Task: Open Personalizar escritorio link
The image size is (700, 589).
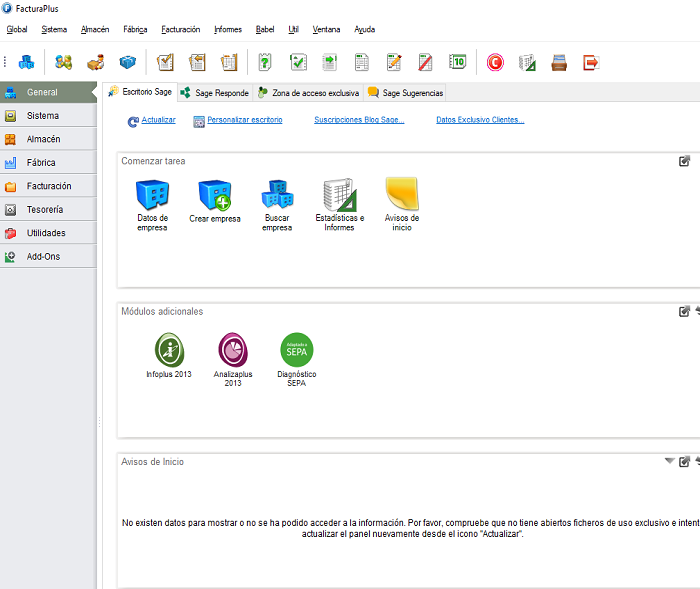Action: coord(244,120)
